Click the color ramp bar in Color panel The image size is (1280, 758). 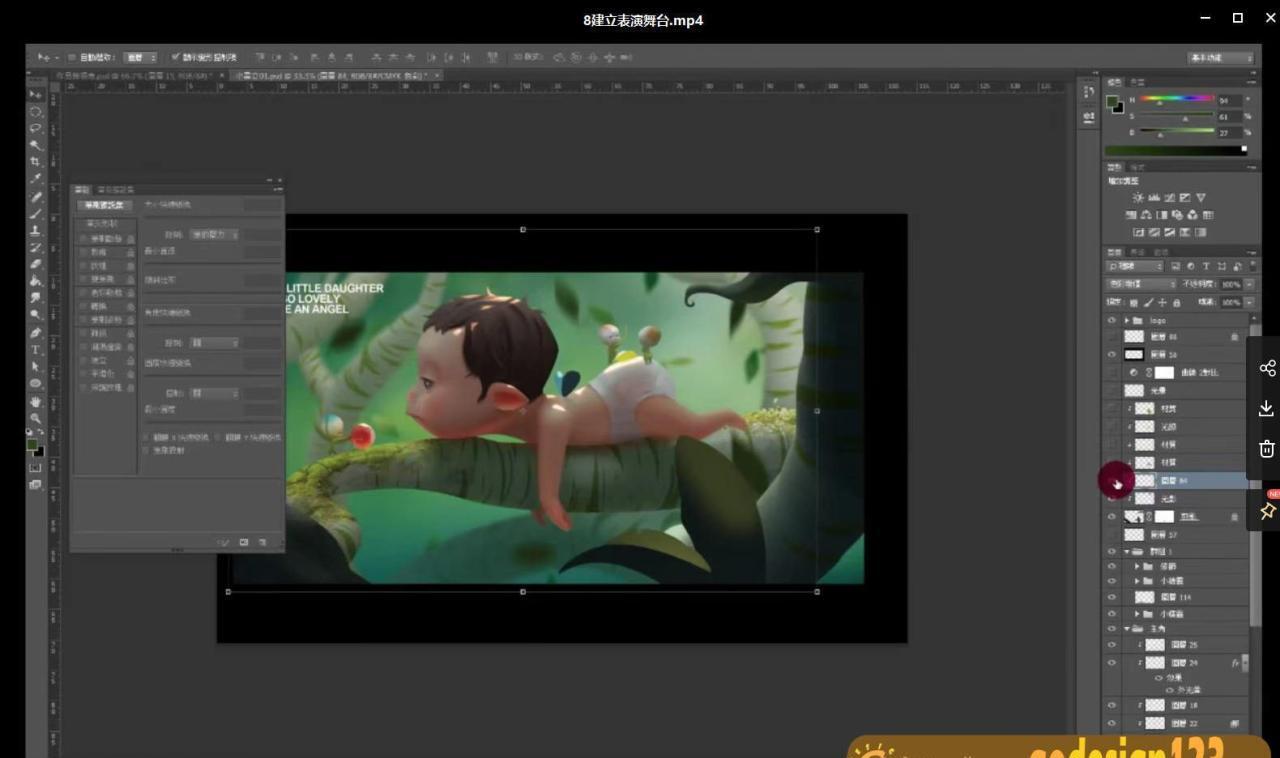point(1177,150)
